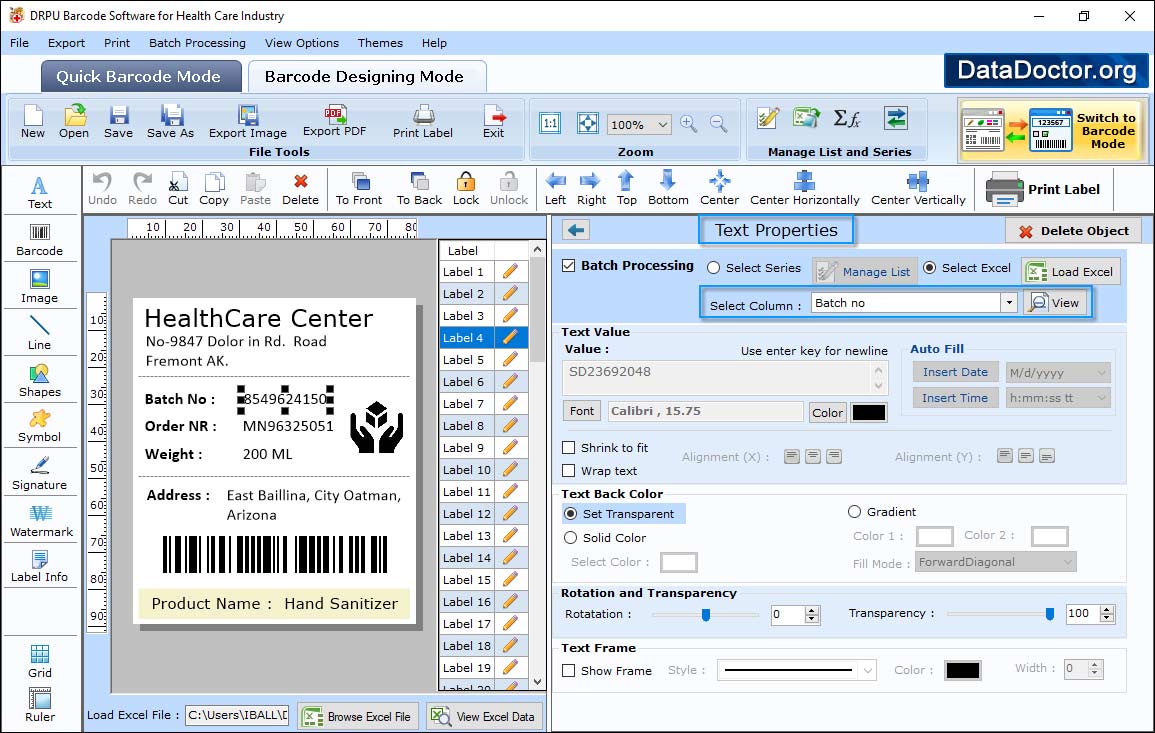Select the Symbol tool
1155x733 pixels.
point(40,426)
